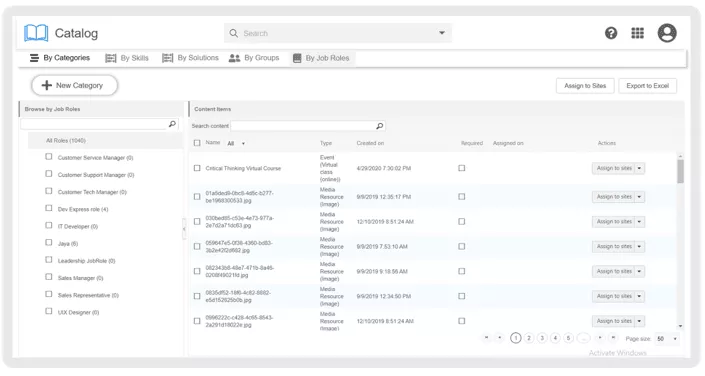Click the Export to Excel button
This screenshot has width=705, height=376.
pyautogui.click(x=647, y=85)
